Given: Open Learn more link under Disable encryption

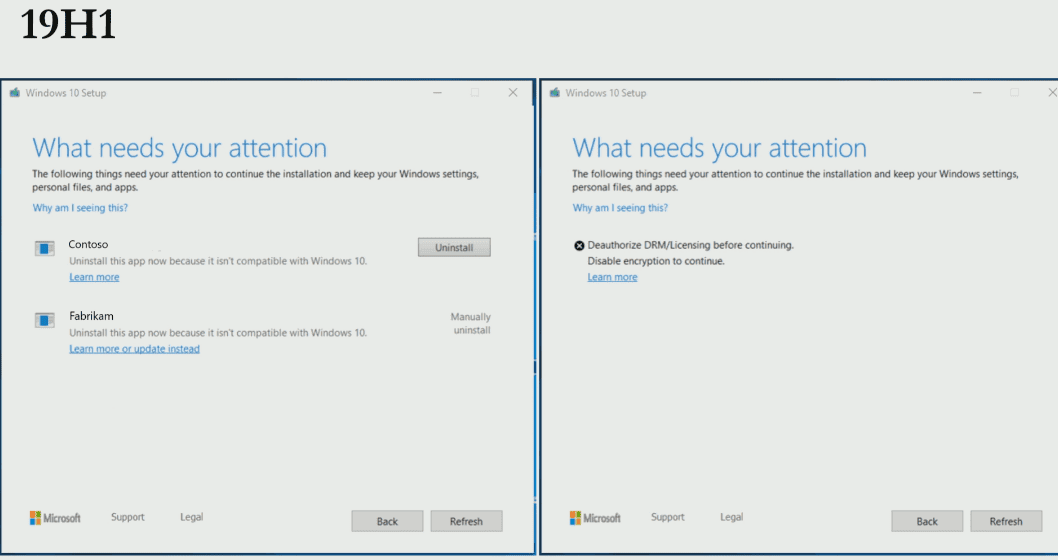Looking at the screenshot, I should point(612,277).
